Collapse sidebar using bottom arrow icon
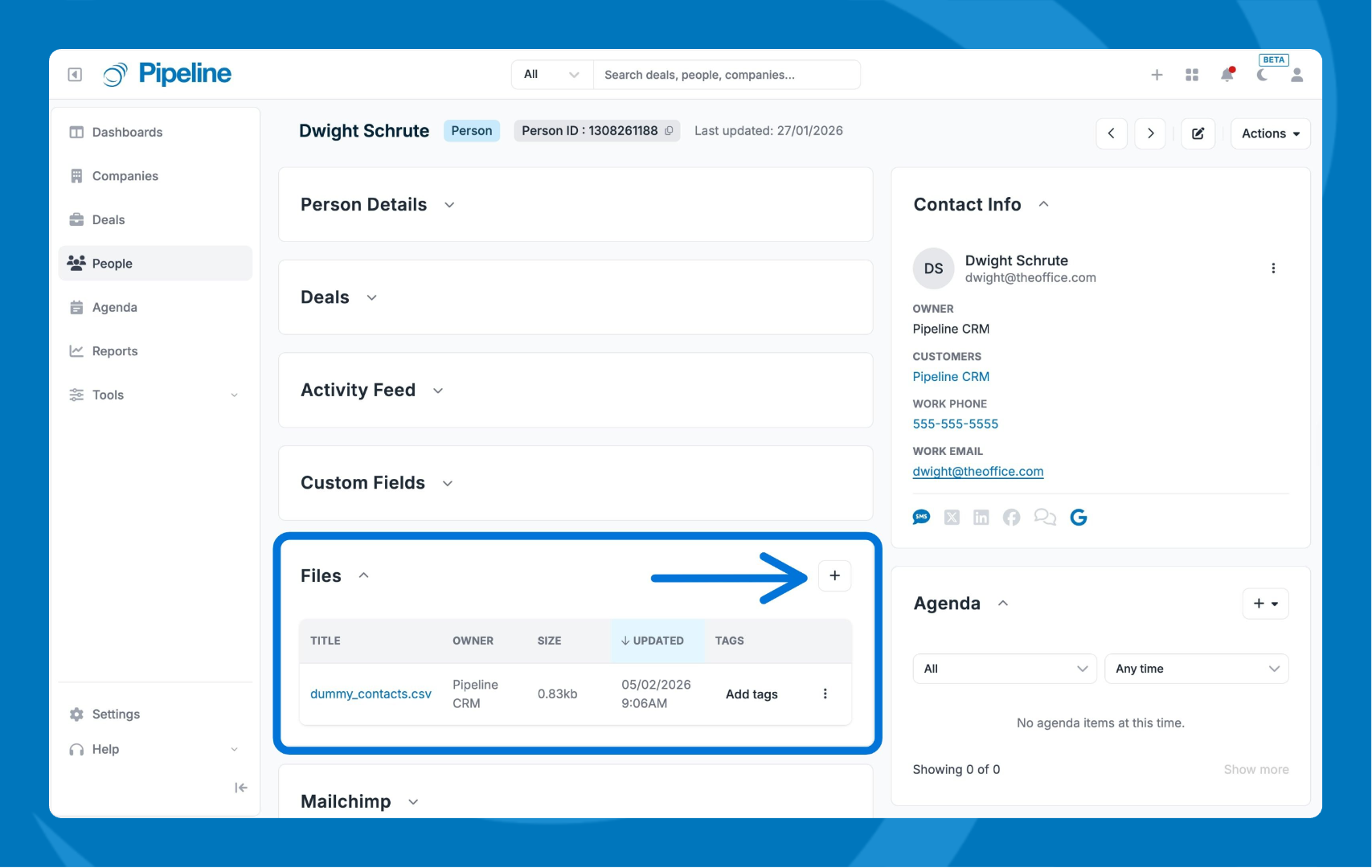The width and height of the screenshot is (1372, 868). tap(240, 788)
